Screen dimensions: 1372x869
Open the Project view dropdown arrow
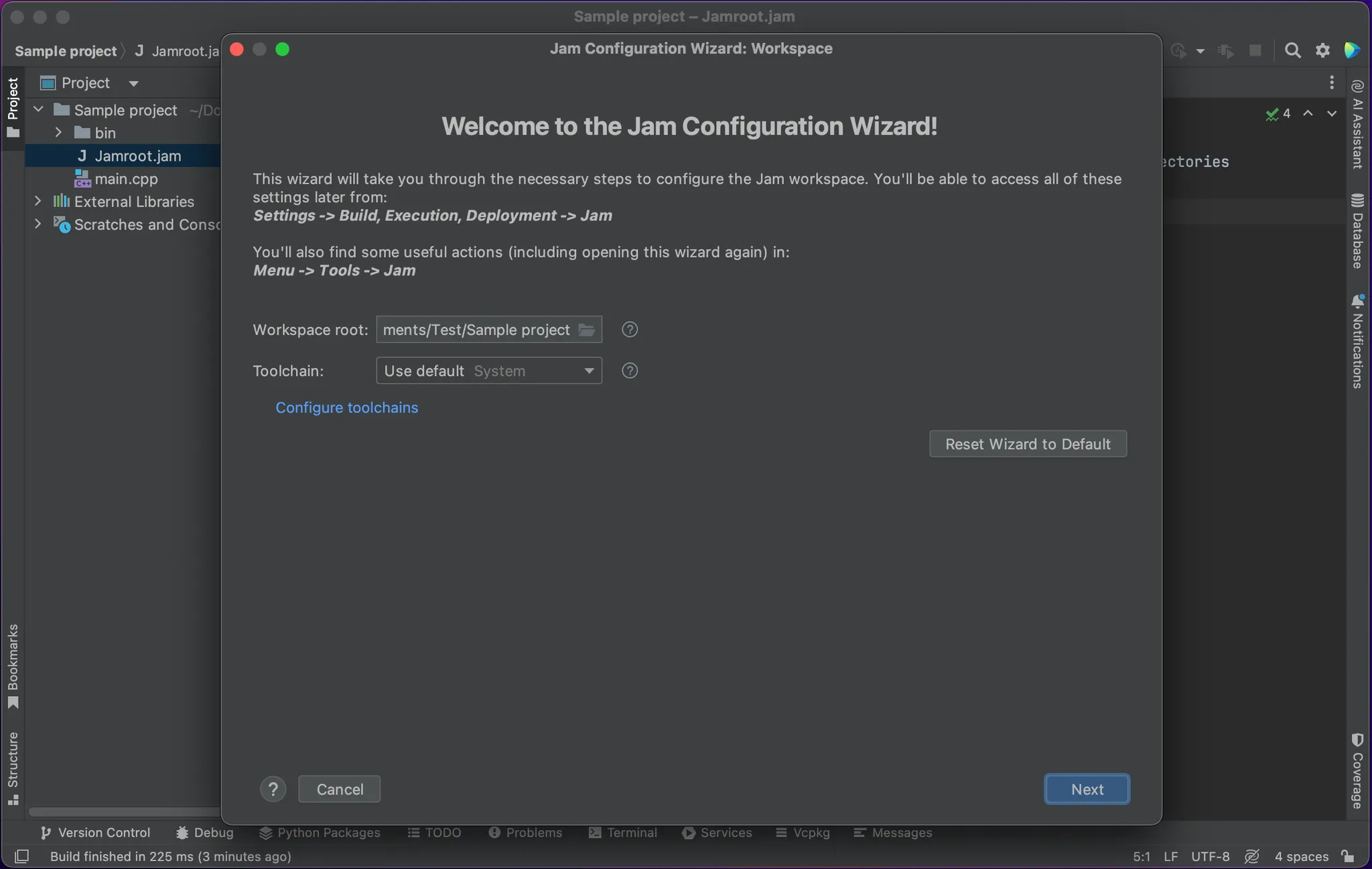pos(133,84)
